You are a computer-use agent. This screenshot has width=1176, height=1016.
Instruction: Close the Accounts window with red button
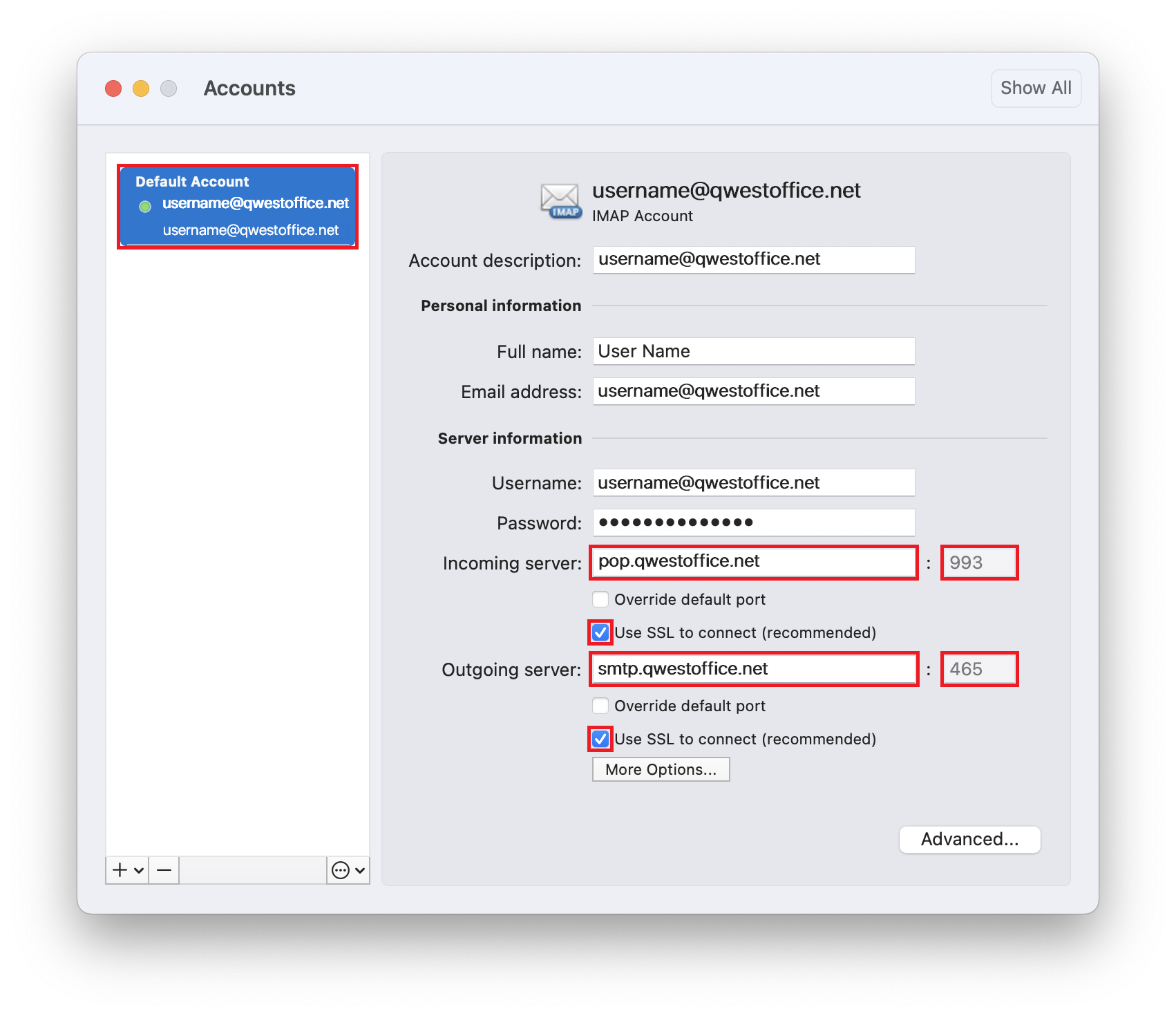113,88
